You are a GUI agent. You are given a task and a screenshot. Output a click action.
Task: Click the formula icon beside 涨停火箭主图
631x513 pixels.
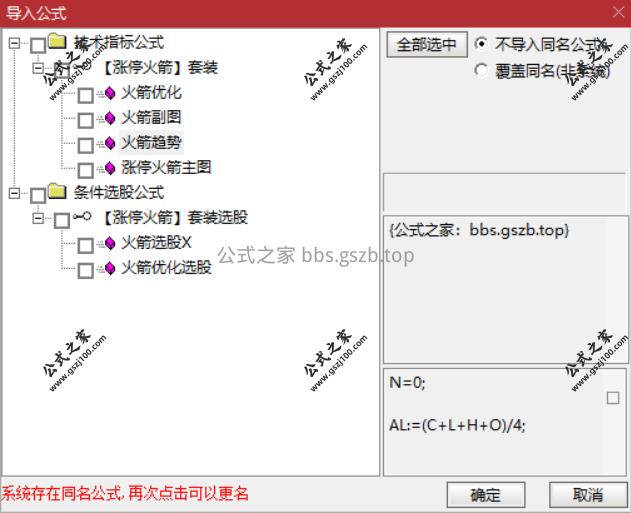point(110,168)
